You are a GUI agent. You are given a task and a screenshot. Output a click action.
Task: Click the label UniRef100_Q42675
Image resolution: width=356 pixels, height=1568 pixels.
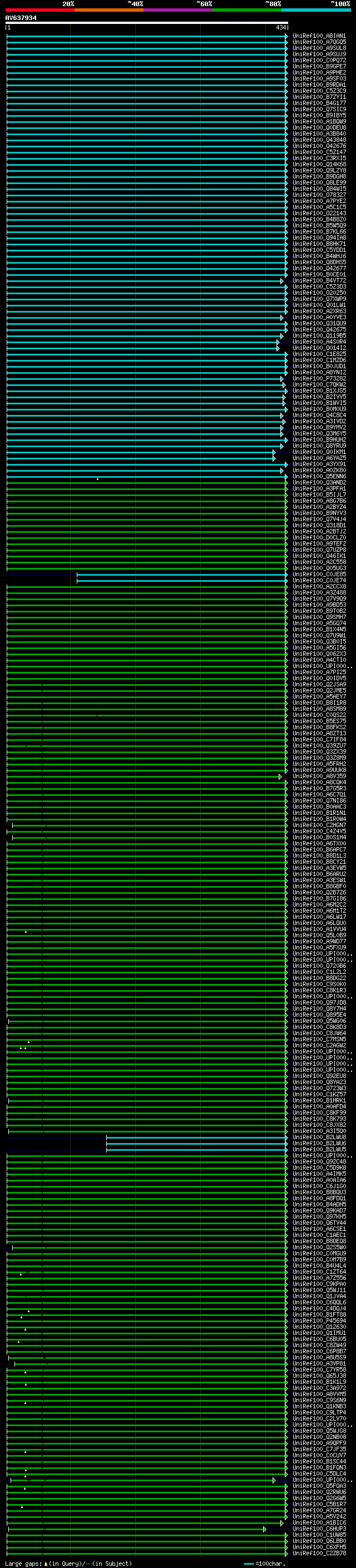pyautogui.click(x=319, y=330)
